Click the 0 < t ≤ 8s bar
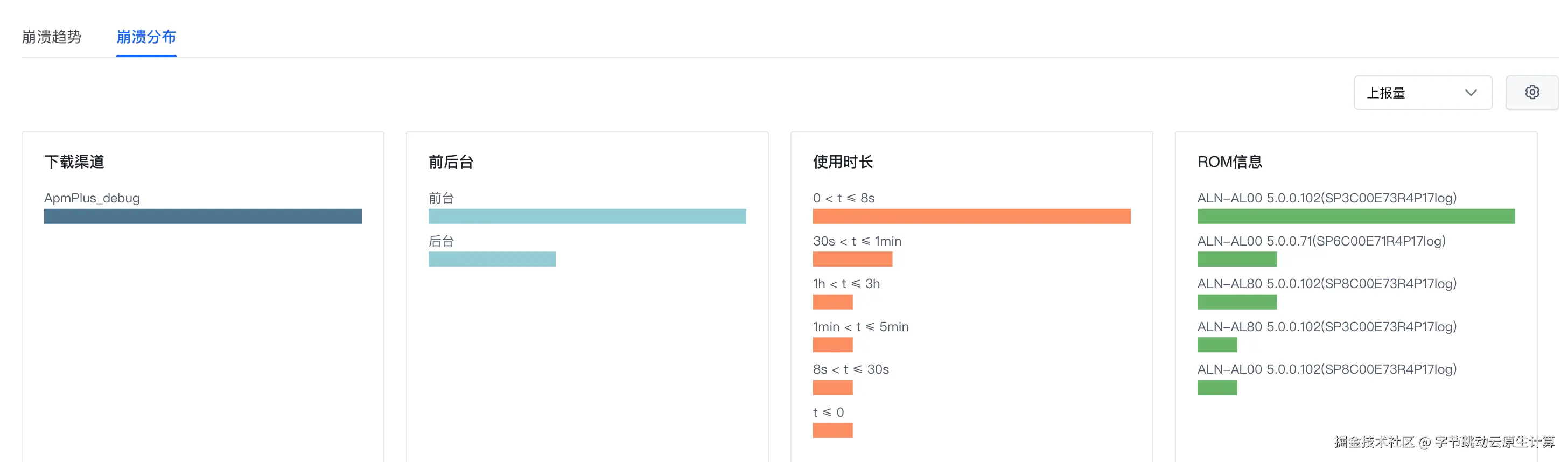The width and height of the screenshot is (1568, 462). (971, 216)
